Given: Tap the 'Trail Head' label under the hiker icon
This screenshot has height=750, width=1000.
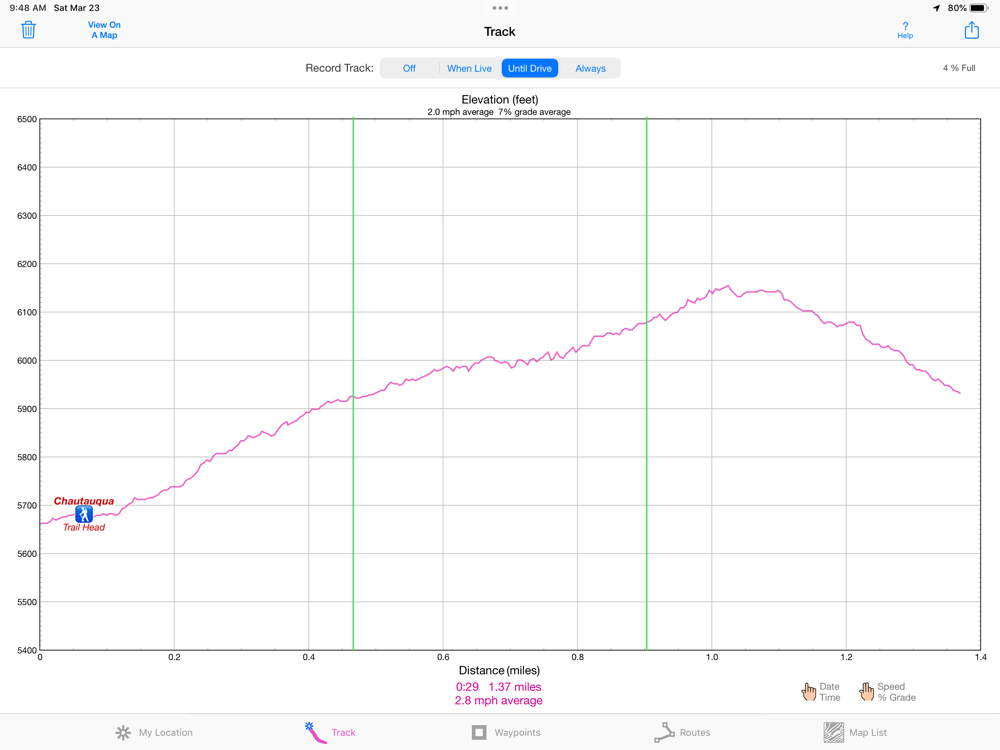Looking at the screenshot, I should 84,527.
